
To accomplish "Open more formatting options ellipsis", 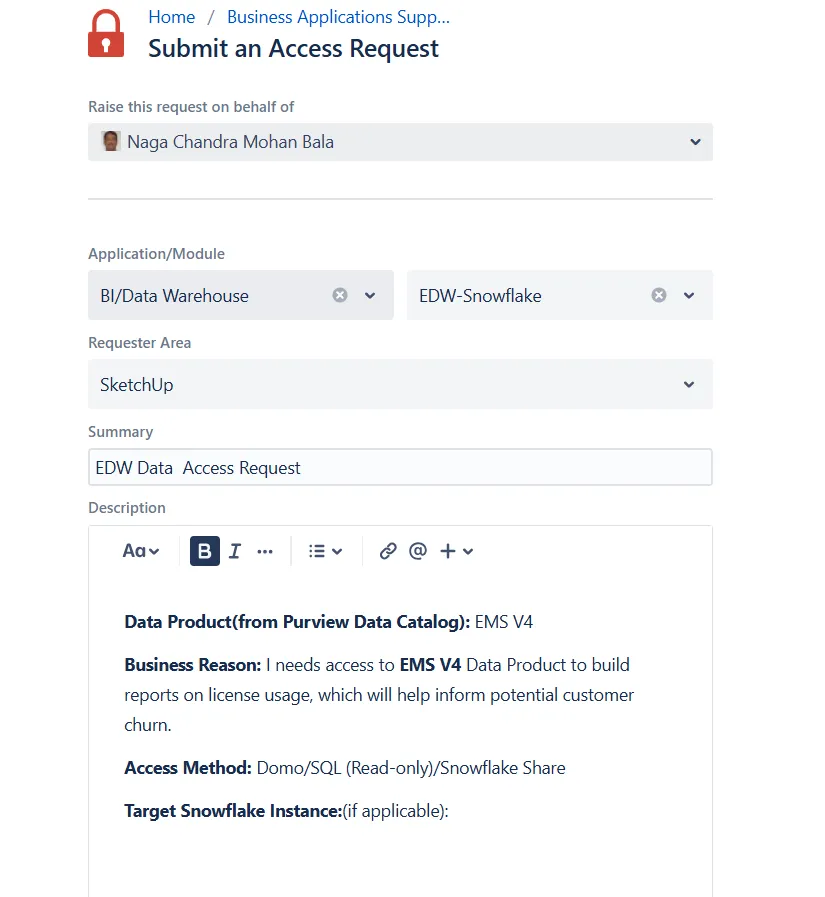I will pyautogui.click(x=265, y=551).
